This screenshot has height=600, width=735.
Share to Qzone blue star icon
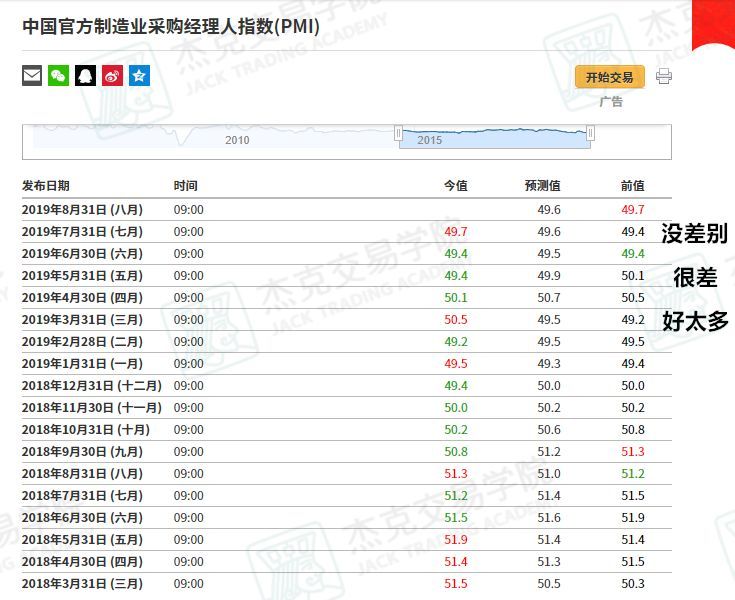(x=139, y=75)
